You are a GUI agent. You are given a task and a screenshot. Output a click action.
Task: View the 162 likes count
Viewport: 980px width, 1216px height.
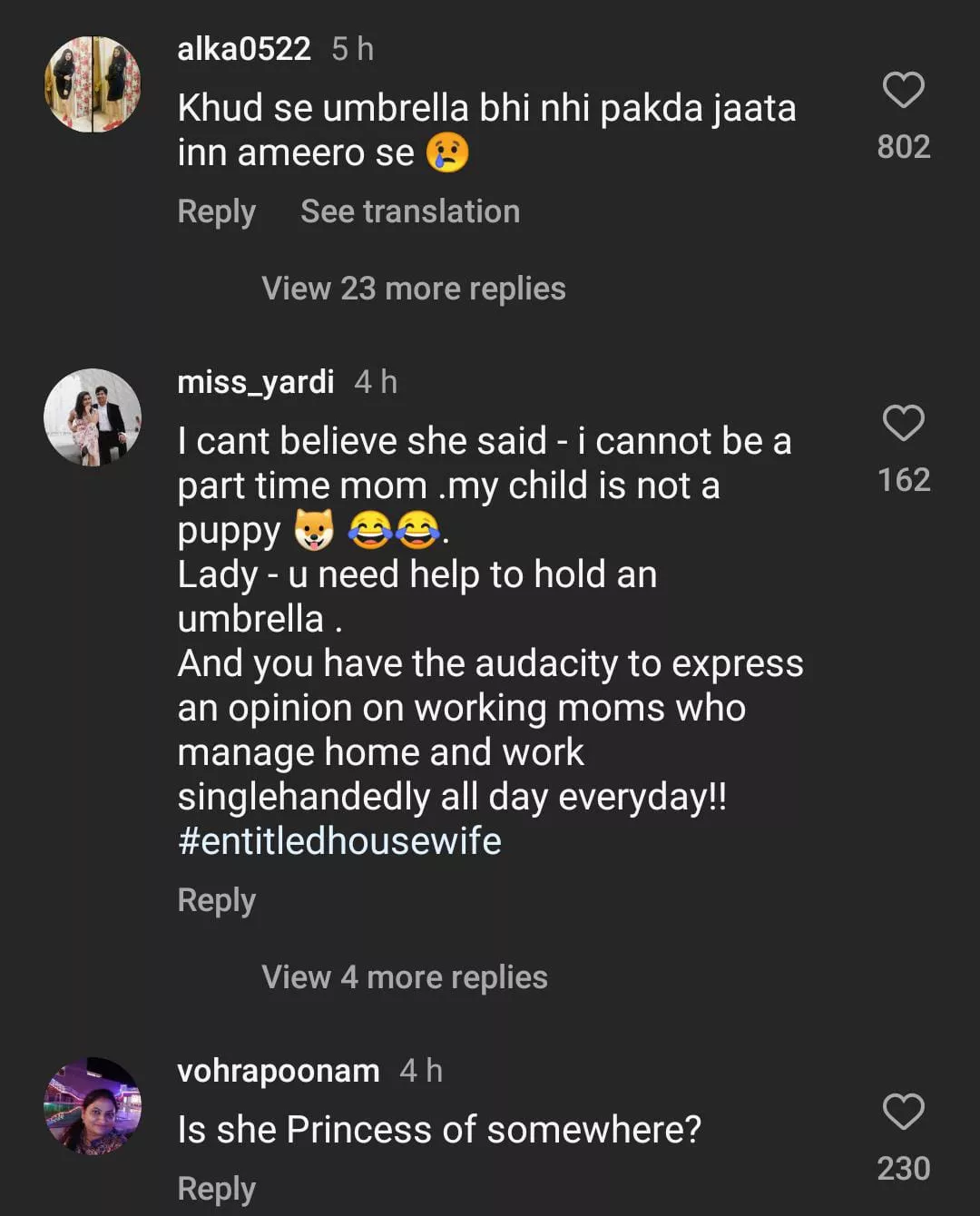[903, 480]
